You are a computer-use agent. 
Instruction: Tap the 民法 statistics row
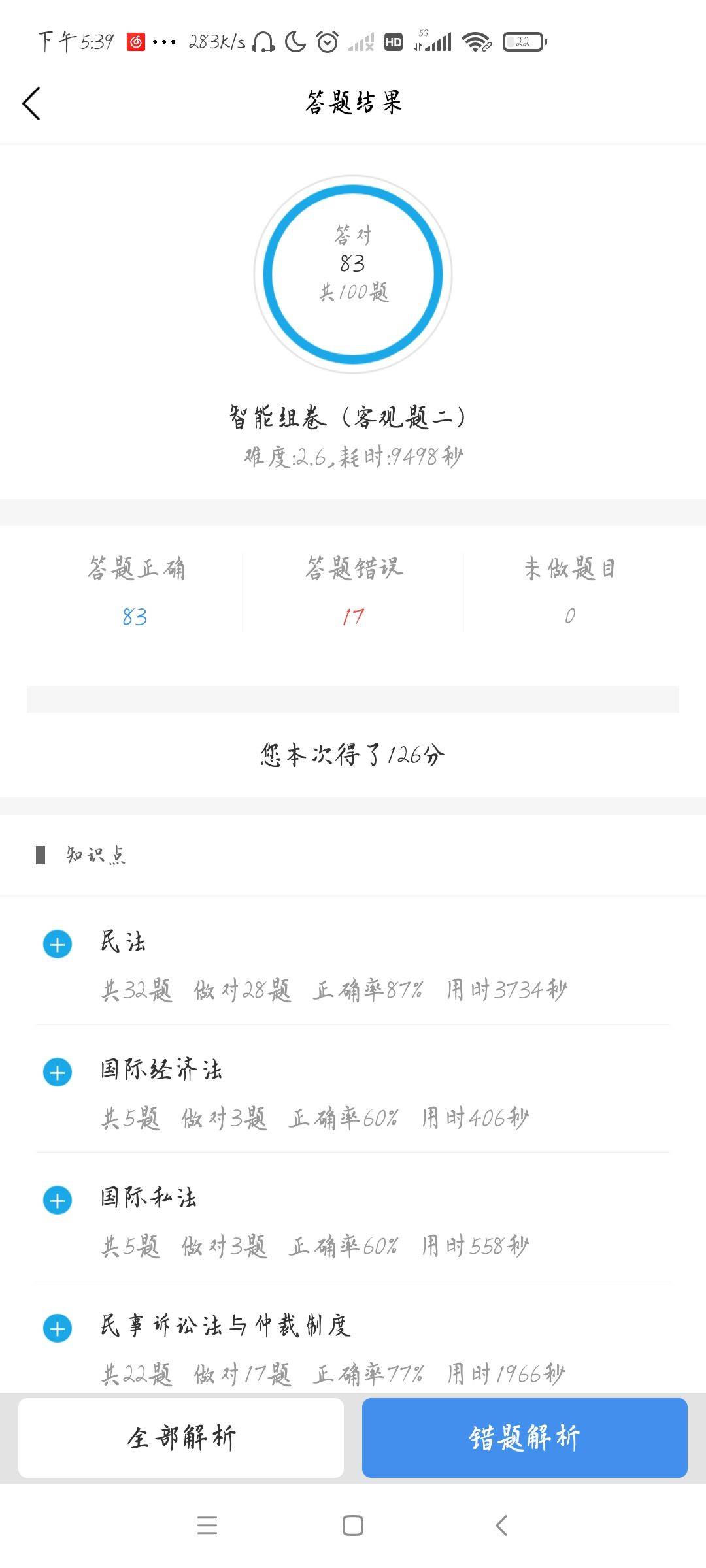333,990
